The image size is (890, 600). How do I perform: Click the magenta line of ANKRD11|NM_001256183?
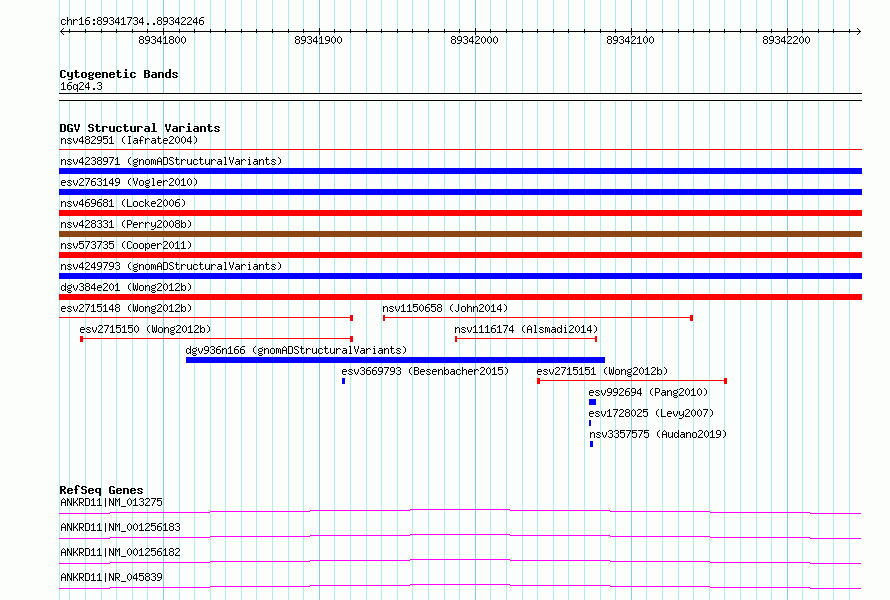point(460,536)
